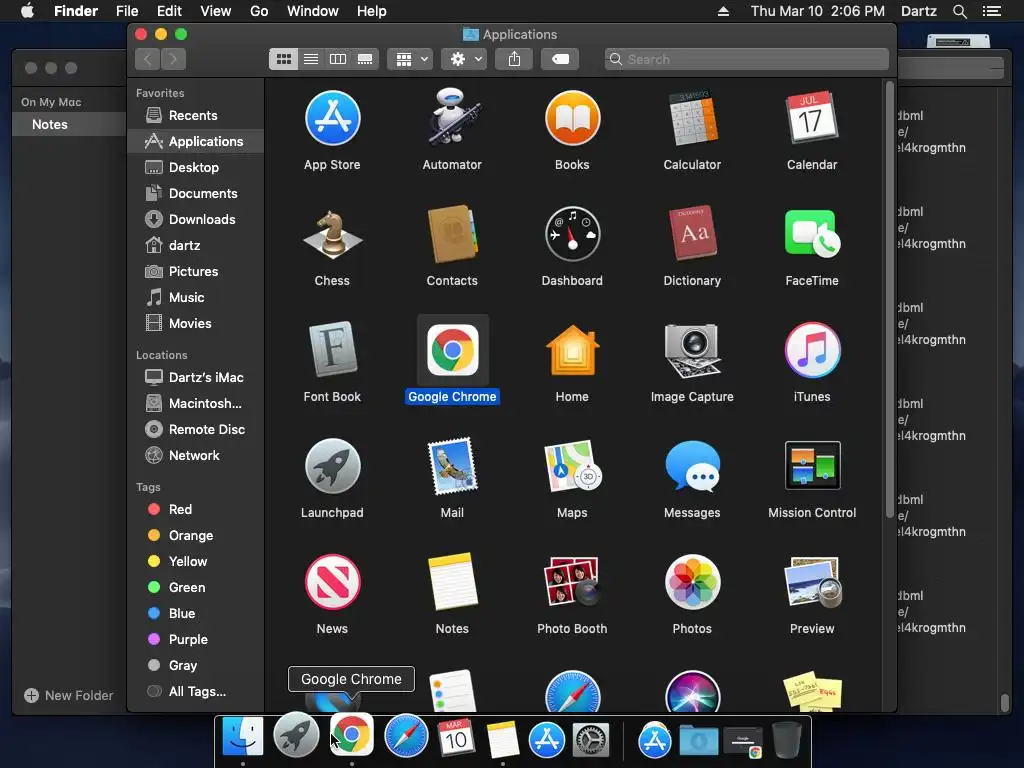
Task: Select the Image Capture app icon
Action: (x=692, y=351)
